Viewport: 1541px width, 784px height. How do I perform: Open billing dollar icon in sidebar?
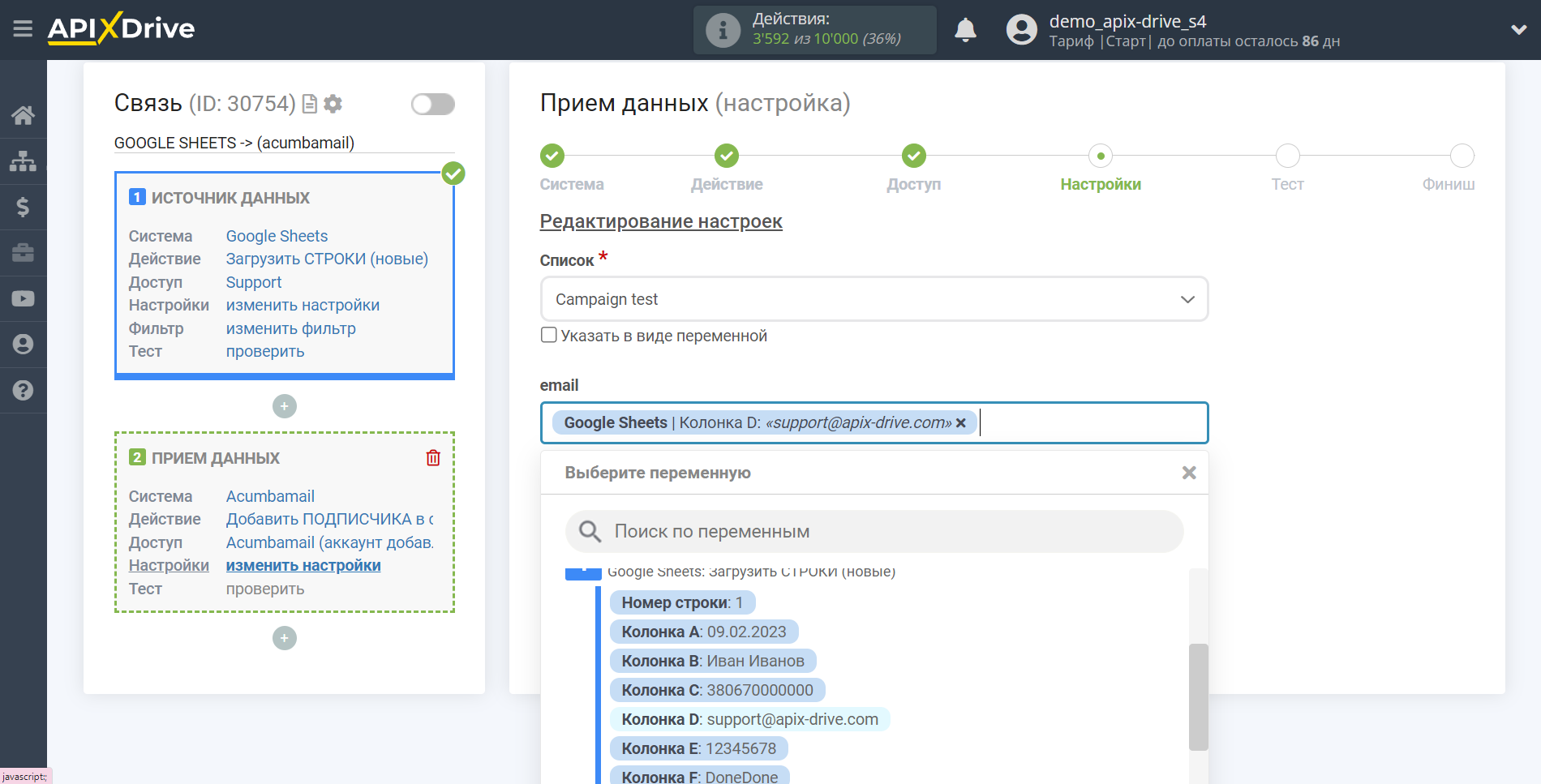[x=23, y=207]
